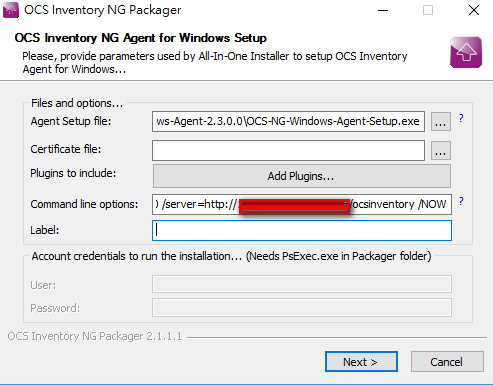Open help for Agent Setup file
The image size is (493, 385).
pos(461,118)
